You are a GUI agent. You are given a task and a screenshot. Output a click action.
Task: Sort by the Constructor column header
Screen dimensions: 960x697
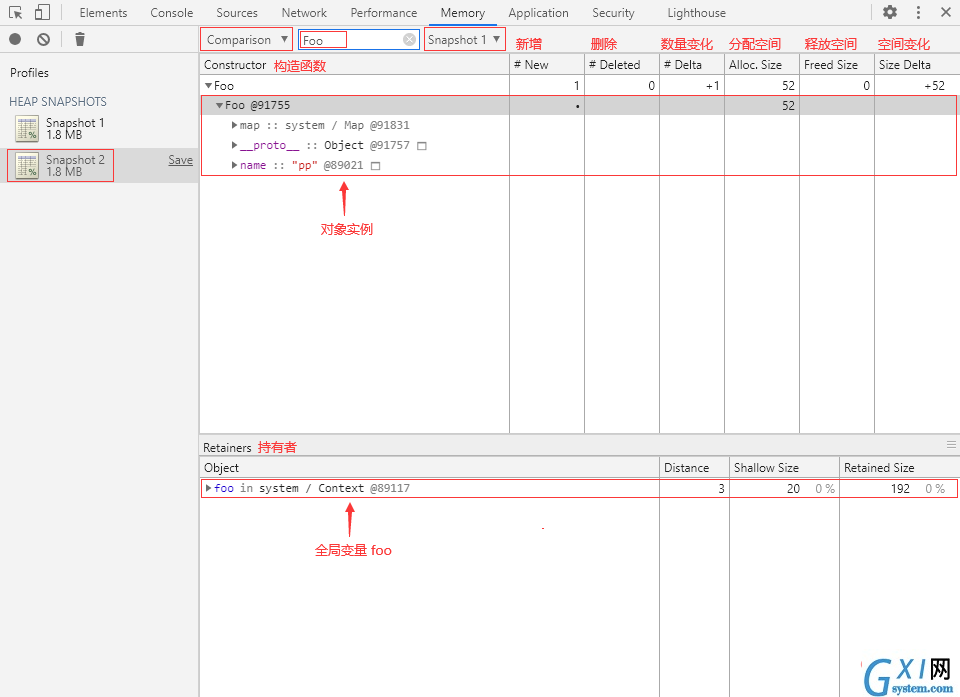354,64
